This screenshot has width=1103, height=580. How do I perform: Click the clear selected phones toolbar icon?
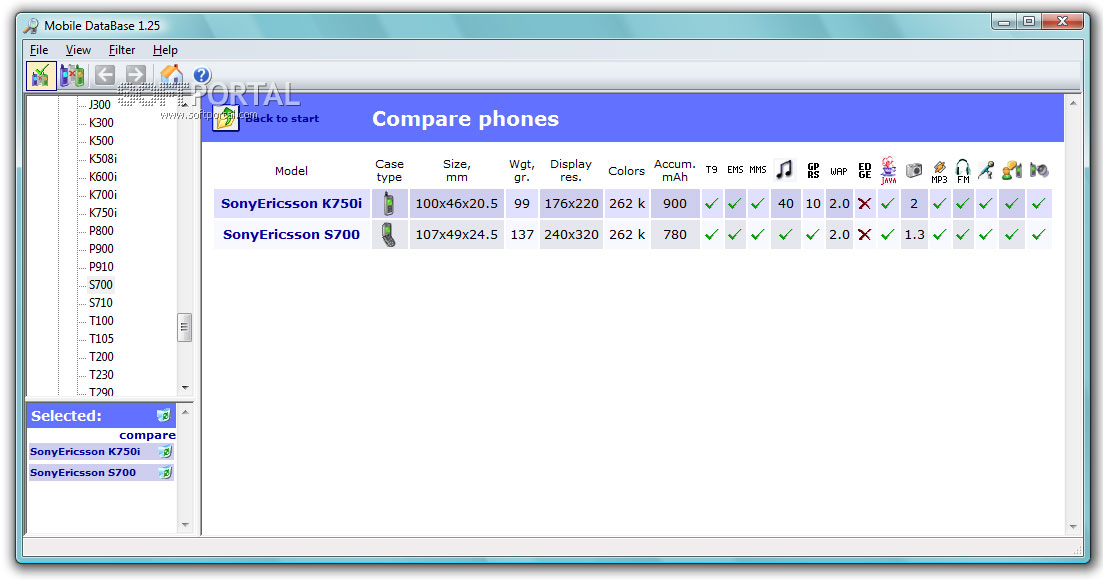coord(72,75)
